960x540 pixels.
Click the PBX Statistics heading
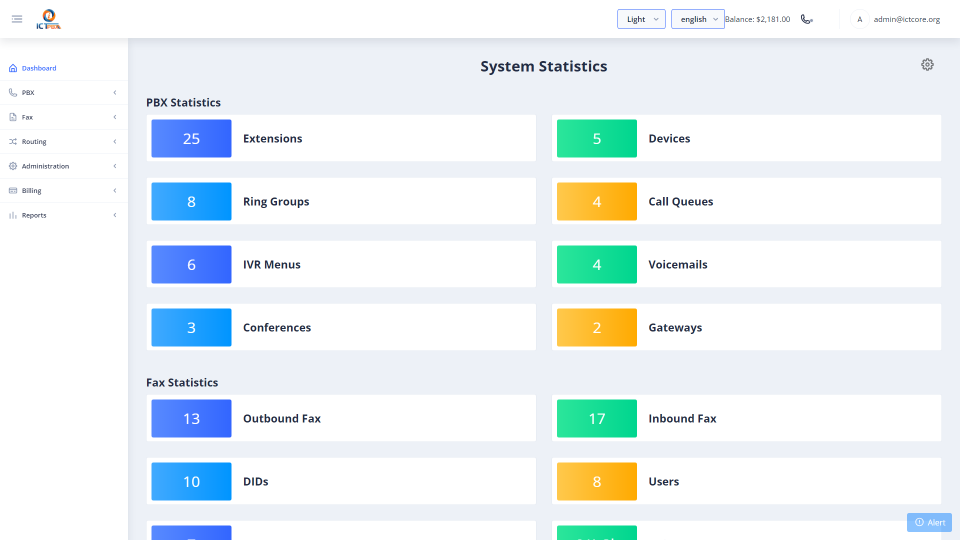(x=183, y=102)
